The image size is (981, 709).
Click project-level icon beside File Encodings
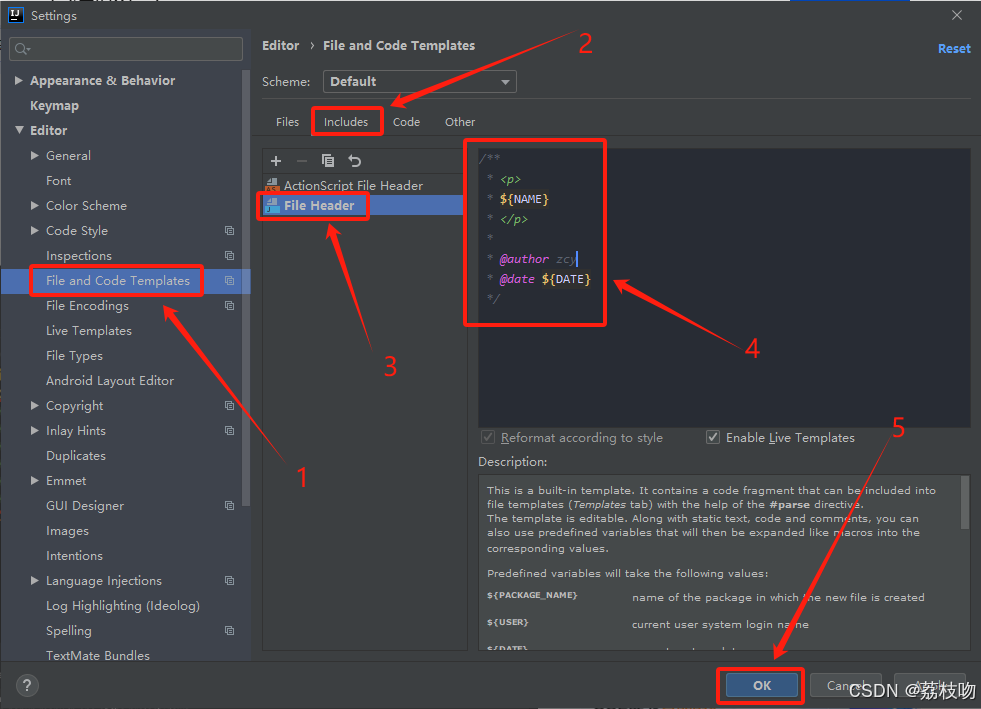[x=230, y=305]
